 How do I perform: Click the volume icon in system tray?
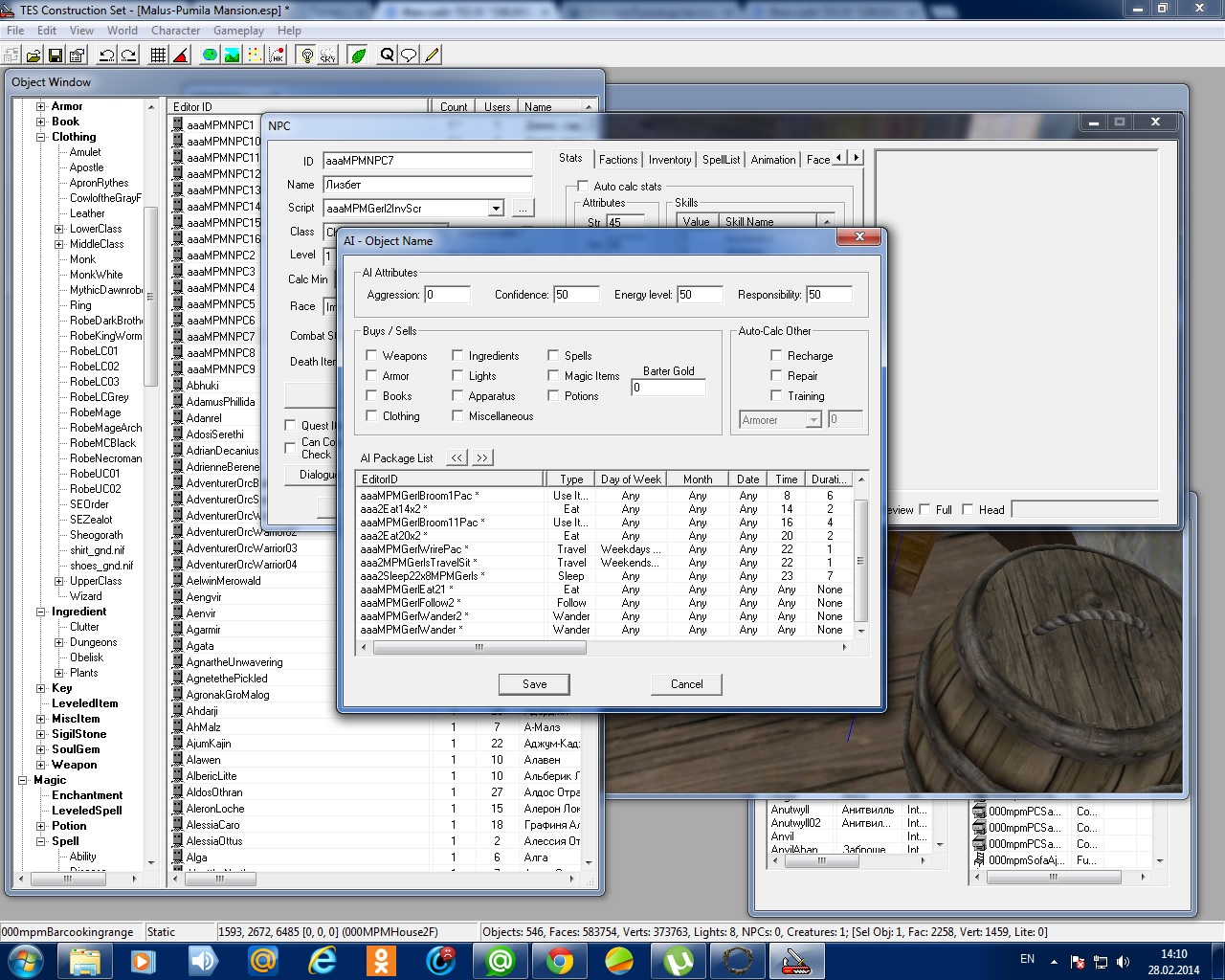[1123, 962]
